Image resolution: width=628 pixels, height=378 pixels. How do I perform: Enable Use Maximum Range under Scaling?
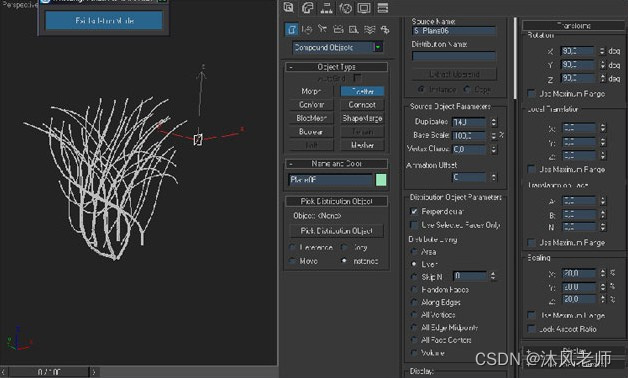point(531,315)
